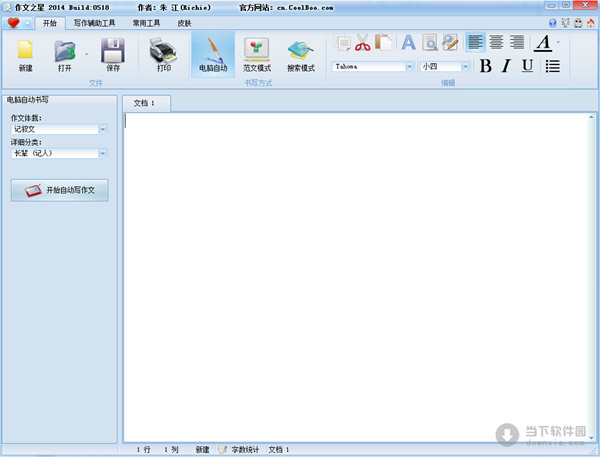The image size is (600, 457).
Task: Click the paste clipboard icon
Action: point(383,42)
